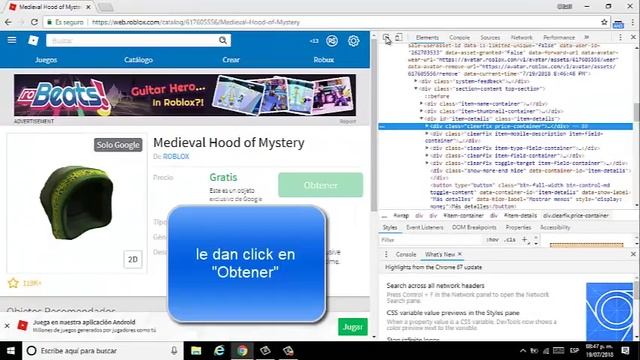Open the Roblox settings gear
This screenshot has height=360, width=640.
pyautogui.click(x=353, y=41)
